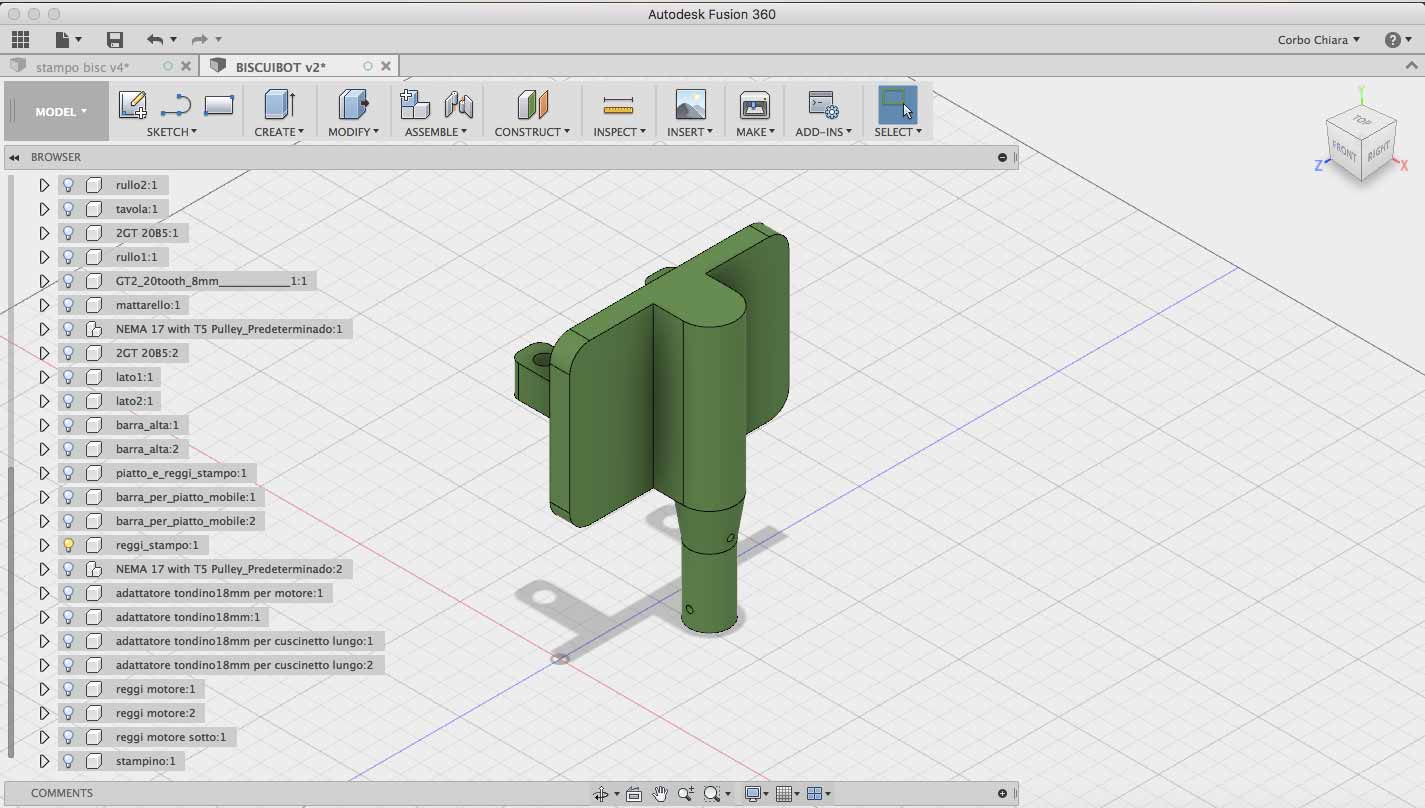1425x808 pixels.
Task: Click the Extrude icon above CREATE
Action: click(279, 105)
